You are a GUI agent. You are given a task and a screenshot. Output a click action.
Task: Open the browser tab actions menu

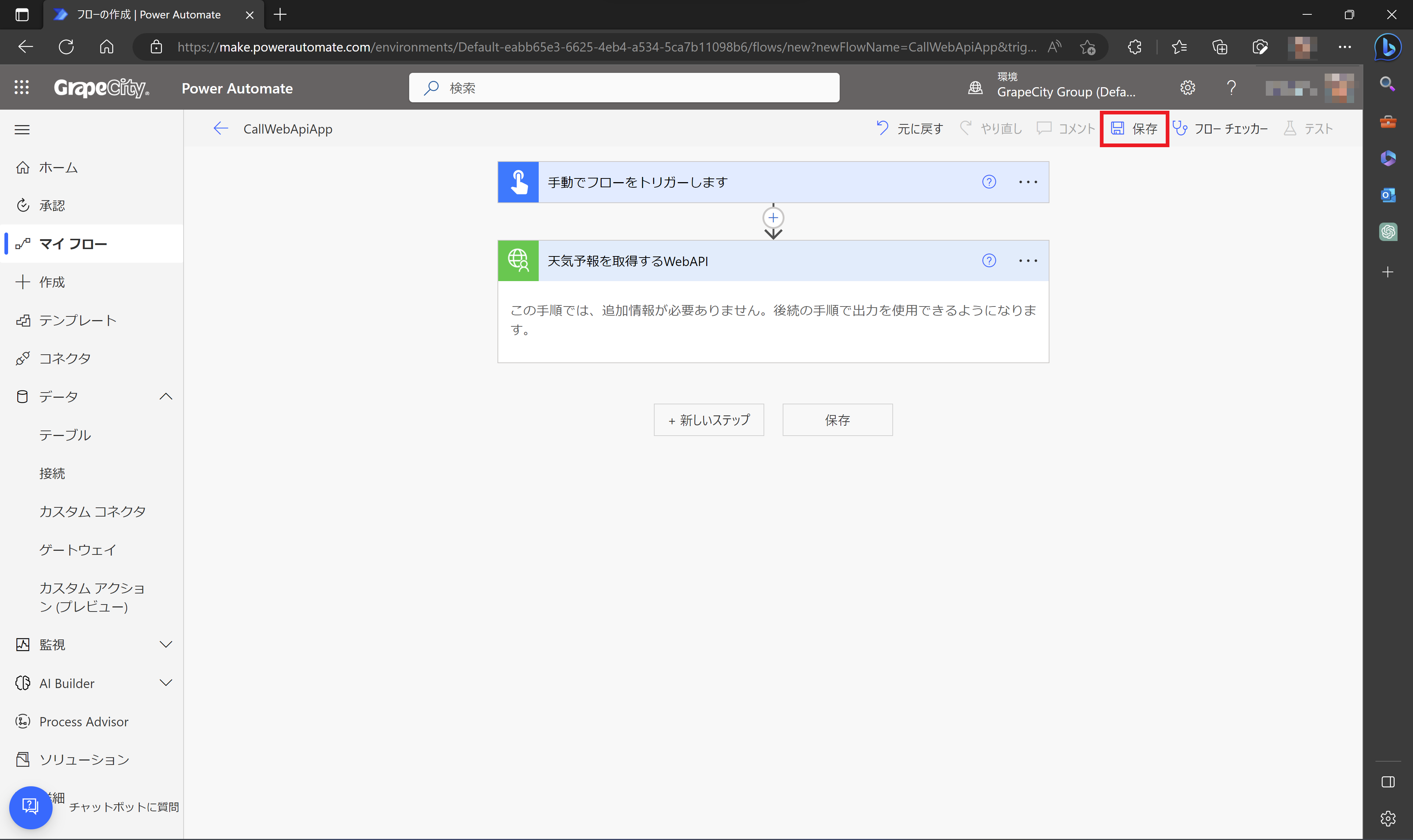[x=21, y=15]
